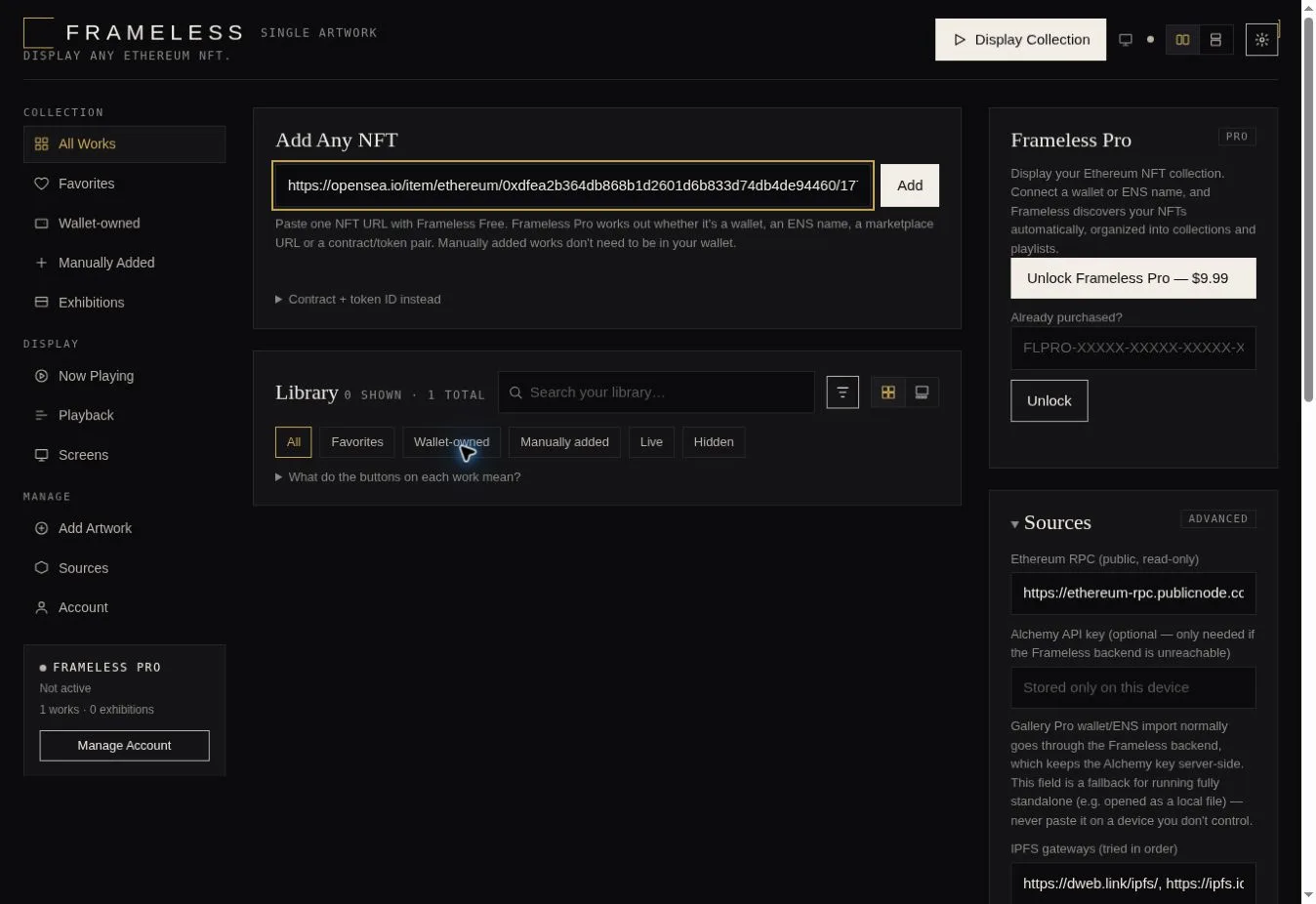The image size is (1316, 904).
Task: Select display preview view for the library
Action: pyautogui.click(x=922, y=392)
